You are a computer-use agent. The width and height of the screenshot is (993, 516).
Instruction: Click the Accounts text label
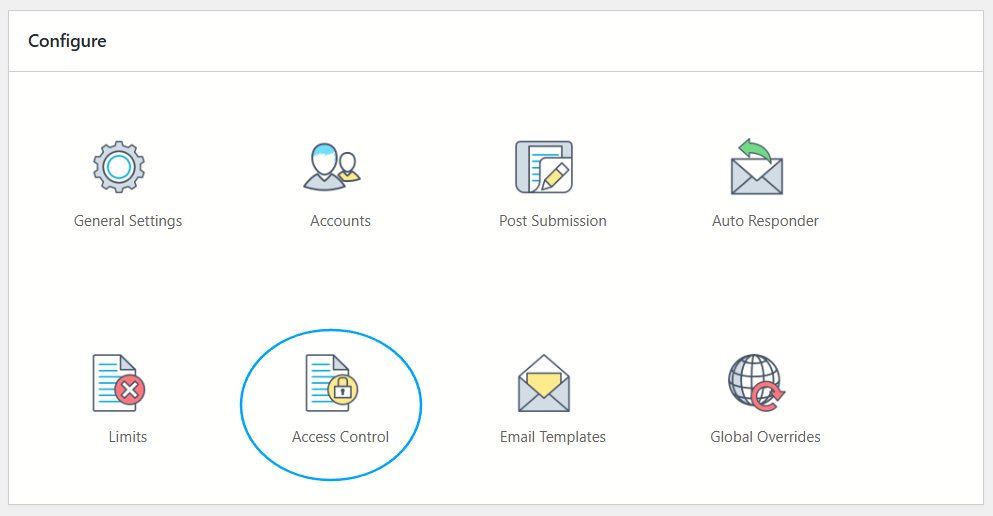[340, 221]
